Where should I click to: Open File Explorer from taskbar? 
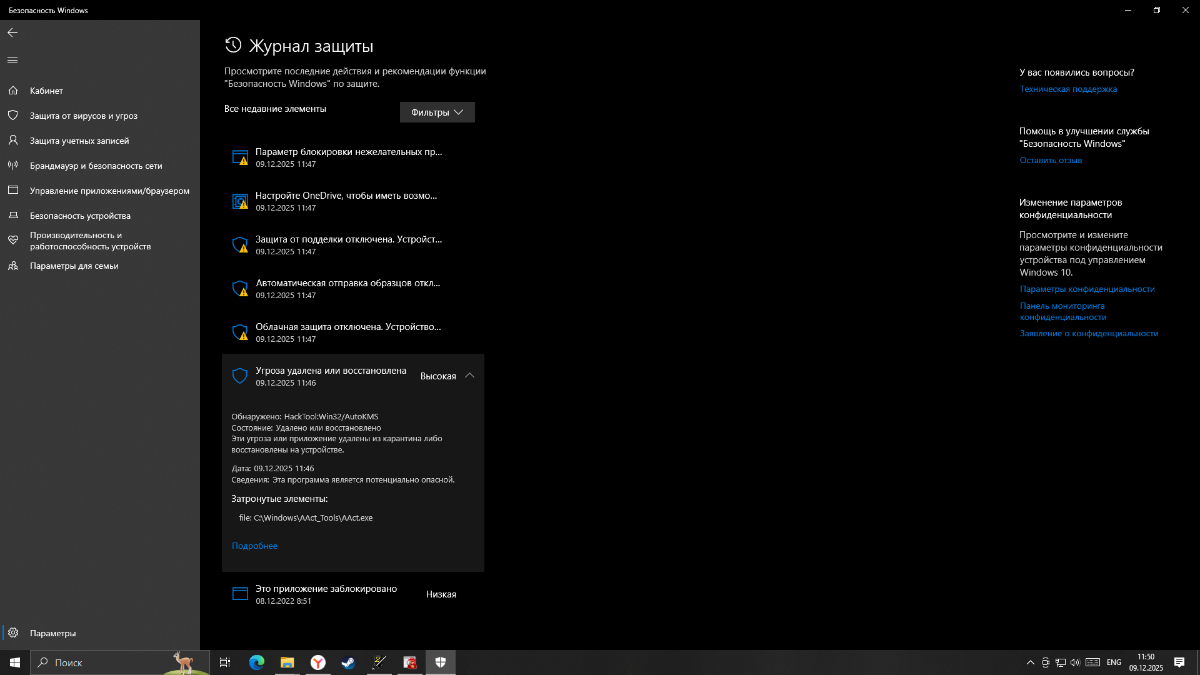coord(286,662)
